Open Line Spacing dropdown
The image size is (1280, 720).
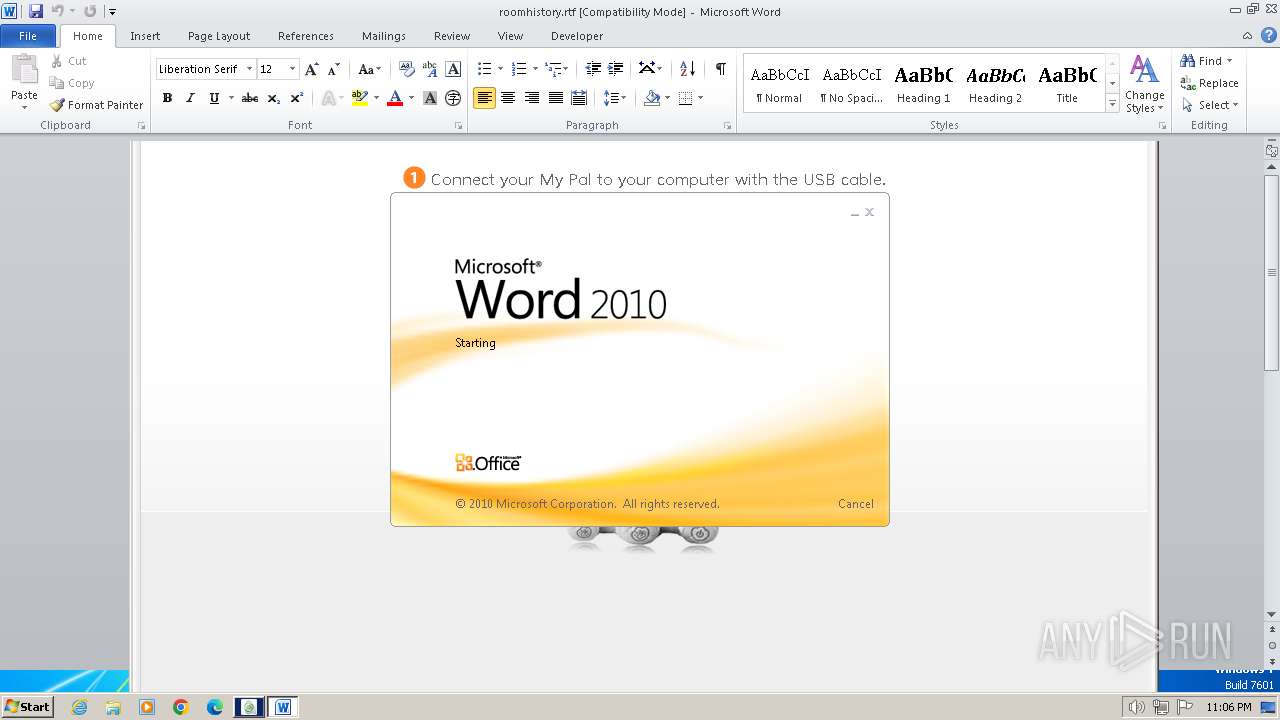[615, 98]
